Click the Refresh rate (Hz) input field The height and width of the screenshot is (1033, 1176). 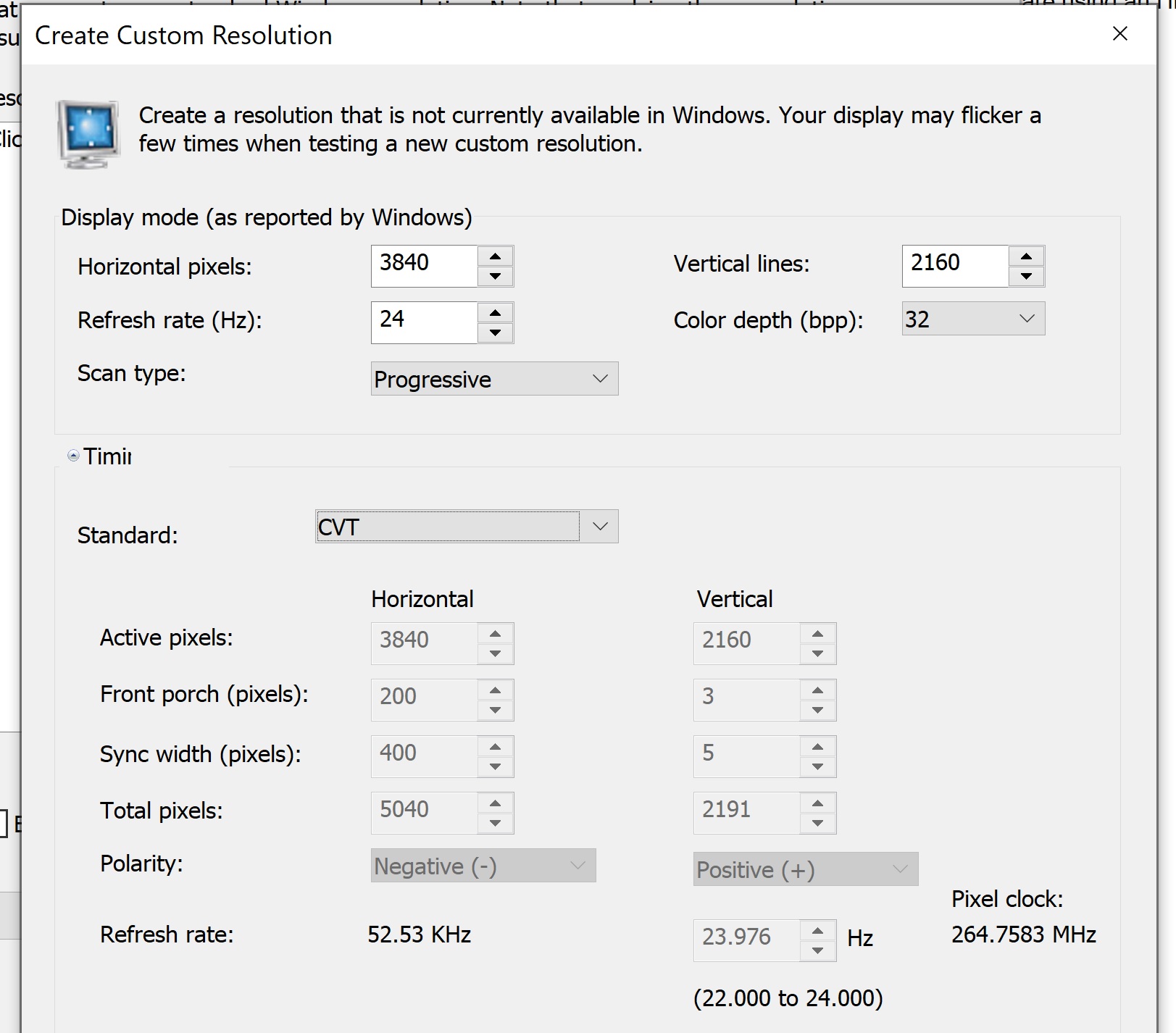[424, 322]
